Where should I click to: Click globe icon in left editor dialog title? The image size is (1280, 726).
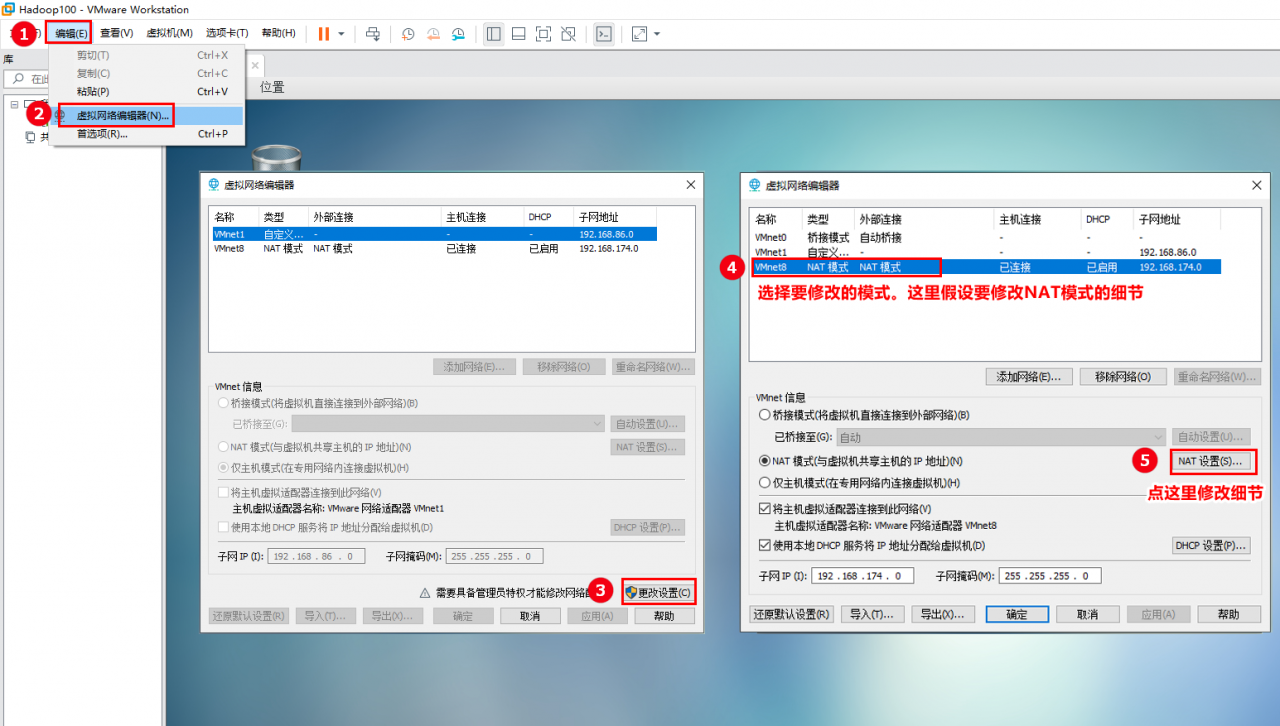[213, 184]
